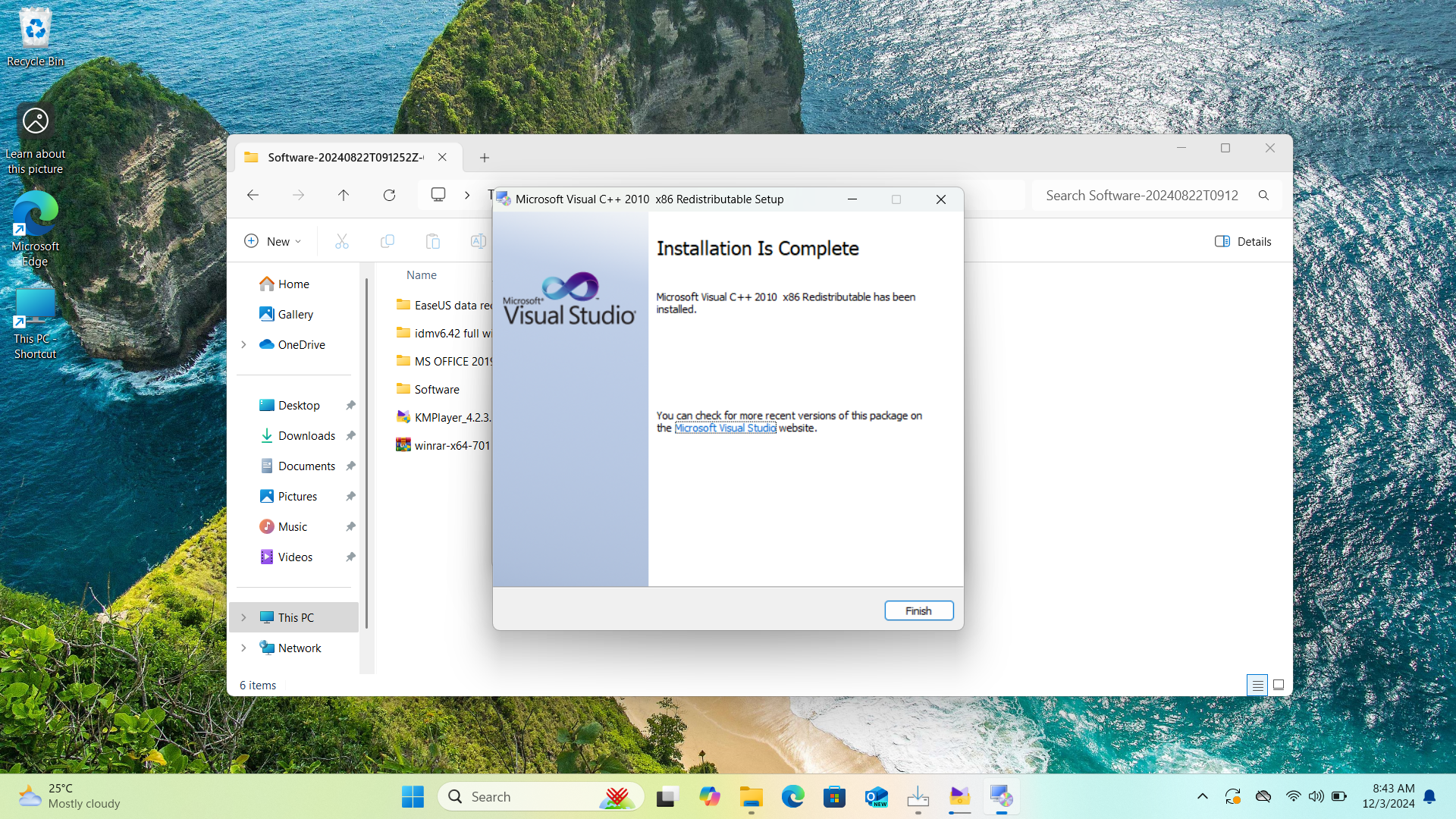Click the Cut icon in Explorer toolbar
Viewport: 1456px width, 819px height.
coord(342,241)
